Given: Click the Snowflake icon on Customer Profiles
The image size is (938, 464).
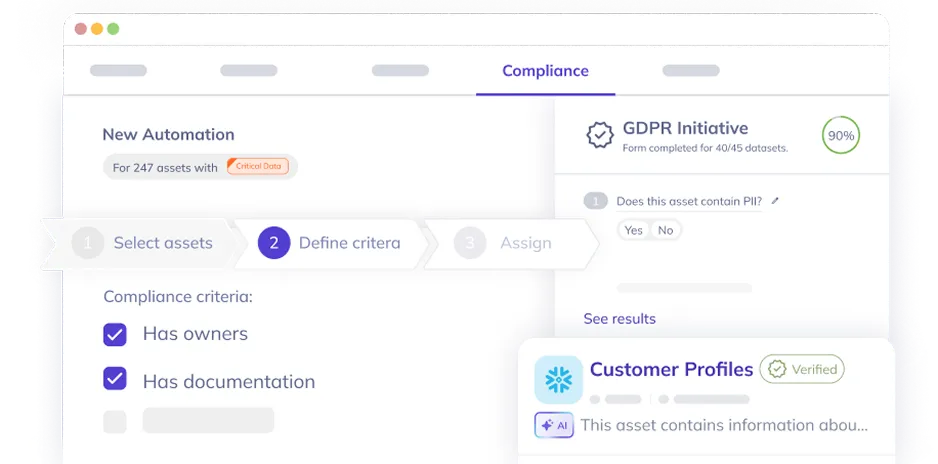Looking at the screenshot, I should [x=558, y=380].
